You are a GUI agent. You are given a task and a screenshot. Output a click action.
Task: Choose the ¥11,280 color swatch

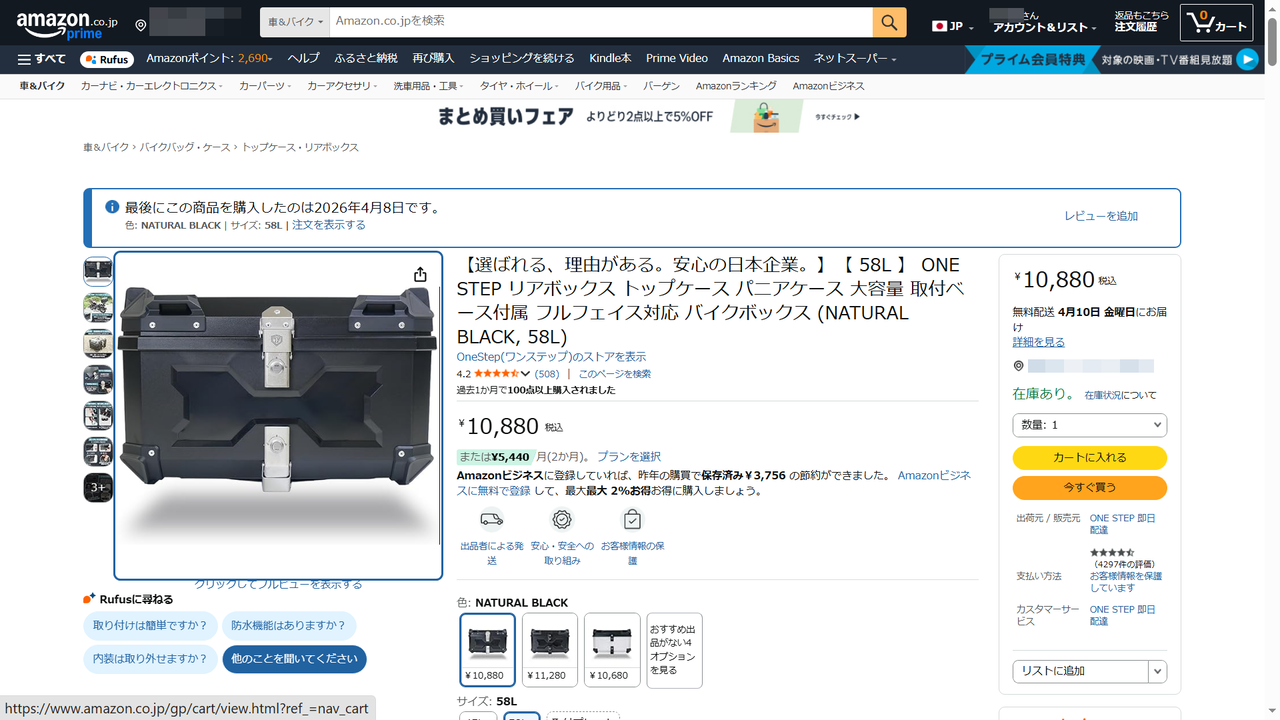pyautogui.click(x=550, y=649)
